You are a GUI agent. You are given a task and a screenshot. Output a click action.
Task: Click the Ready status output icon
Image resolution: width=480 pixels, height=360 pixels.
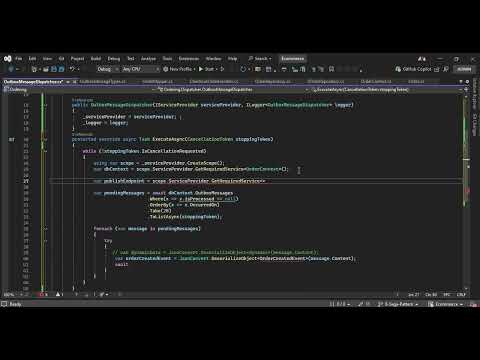[x=4, y=304]
